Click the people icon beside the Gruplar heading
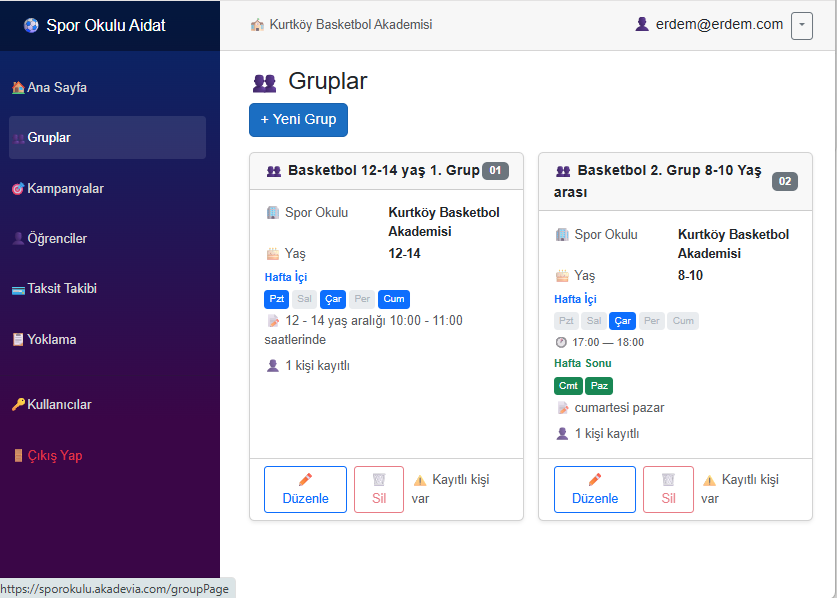The width and height of the screenshot is (837, 598). [264, 83]
